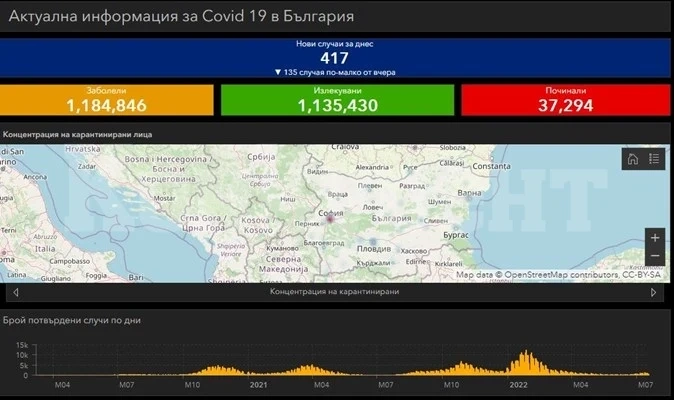Click the 2022 peak on the daily chart
674x400 pixels.
[x=526, y=361]
